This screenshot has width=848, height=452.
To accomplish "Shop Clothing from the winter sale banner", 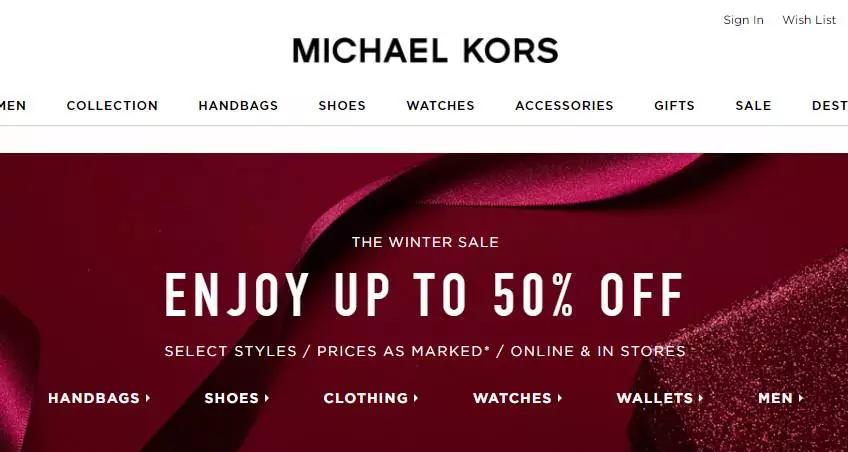I will [x=366, y=398].
